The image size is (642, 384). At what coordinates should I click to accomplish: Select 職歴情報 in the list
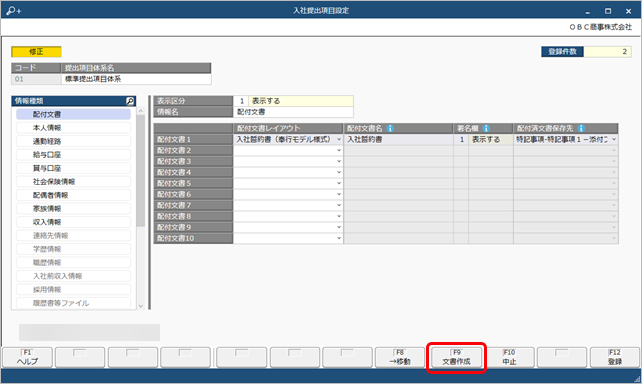73,263
